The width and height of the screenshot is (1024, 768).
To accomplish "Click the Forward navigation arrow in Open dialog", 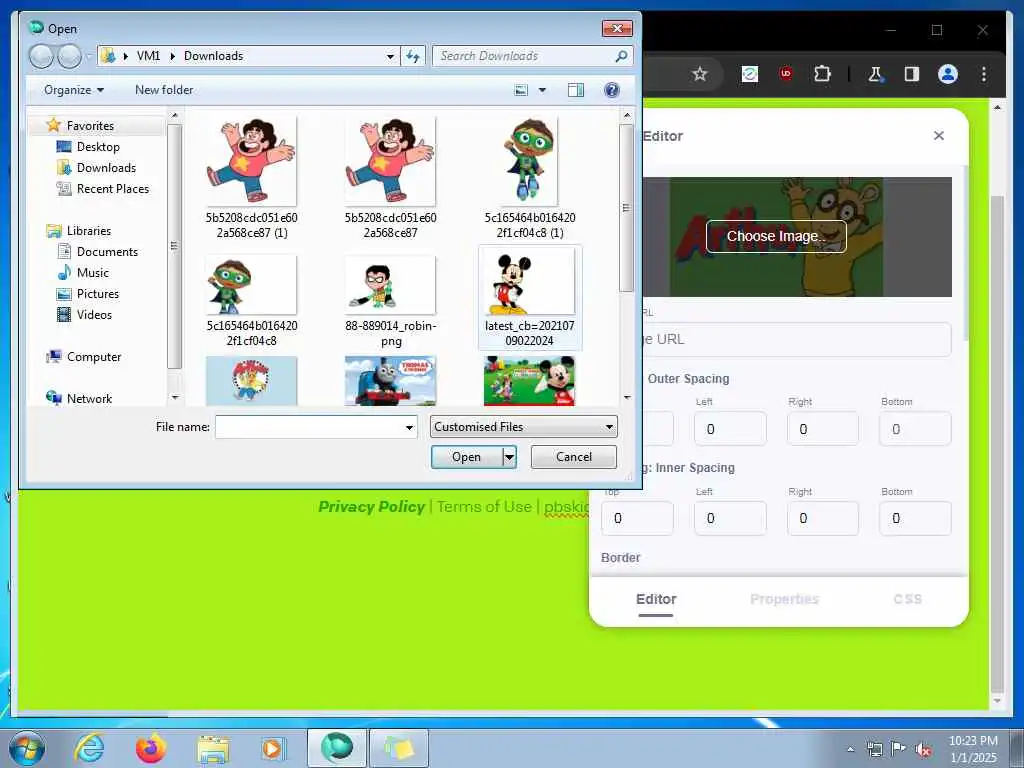I will pyautogui.click(x=69, y=56).
